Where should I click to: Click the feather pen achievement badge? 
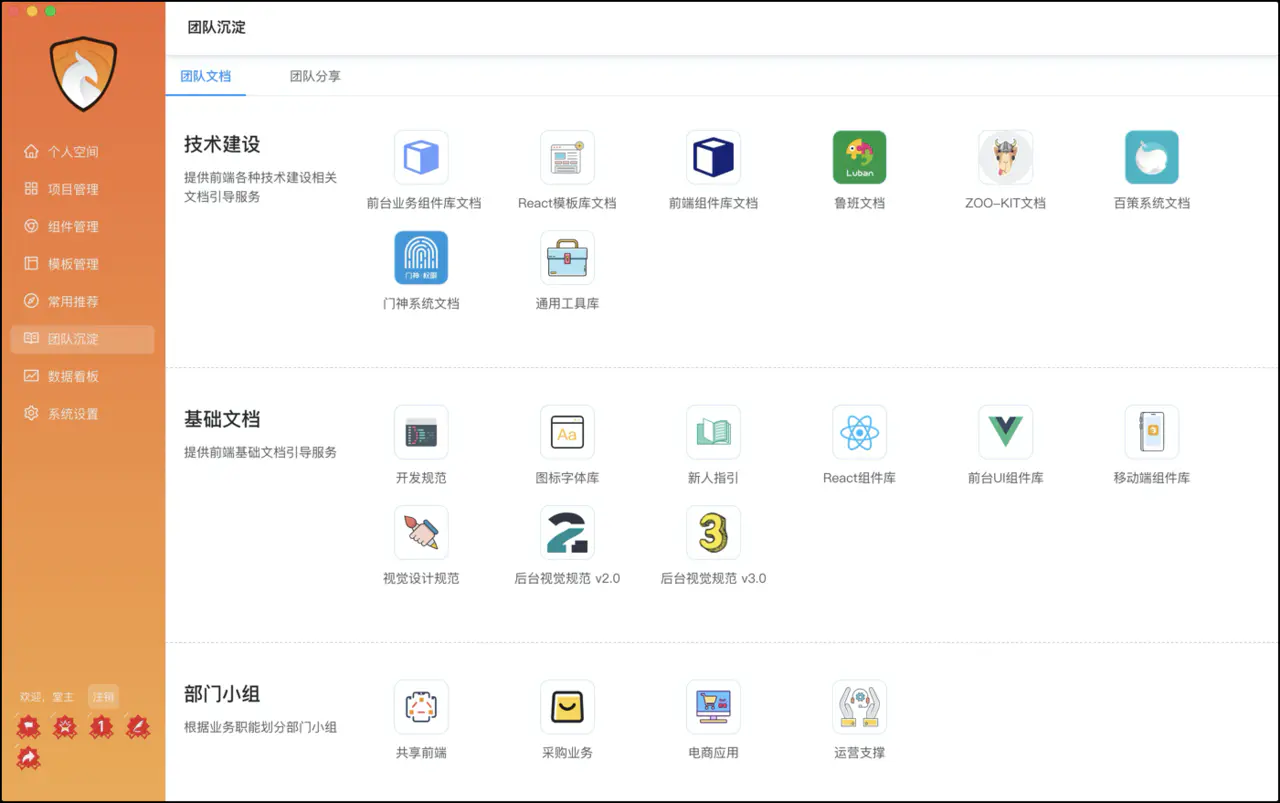(138, 726)
